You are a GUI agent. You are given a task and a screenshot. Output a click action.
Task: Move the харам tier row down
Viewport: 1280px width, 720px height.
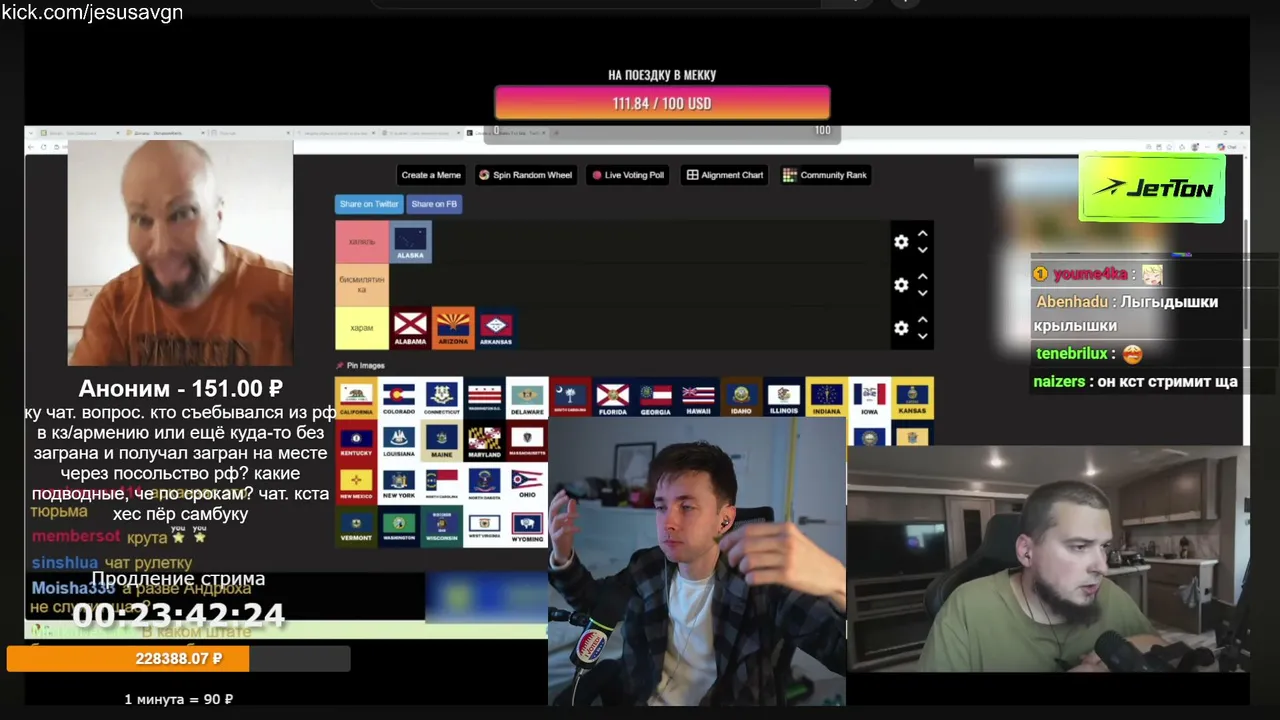[x=923, y=336]
